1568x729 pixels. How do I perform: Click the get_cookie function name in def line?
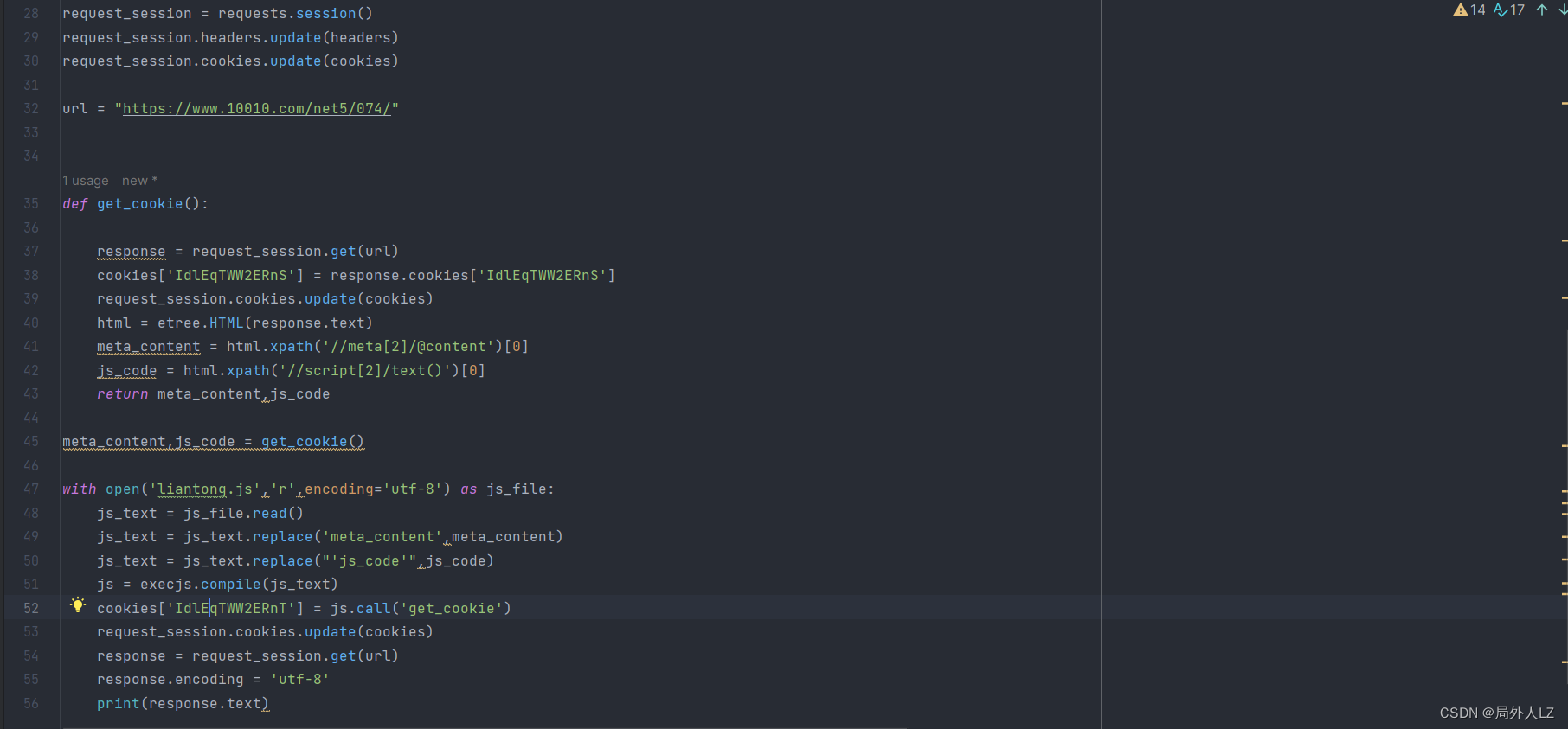[140, 204]
